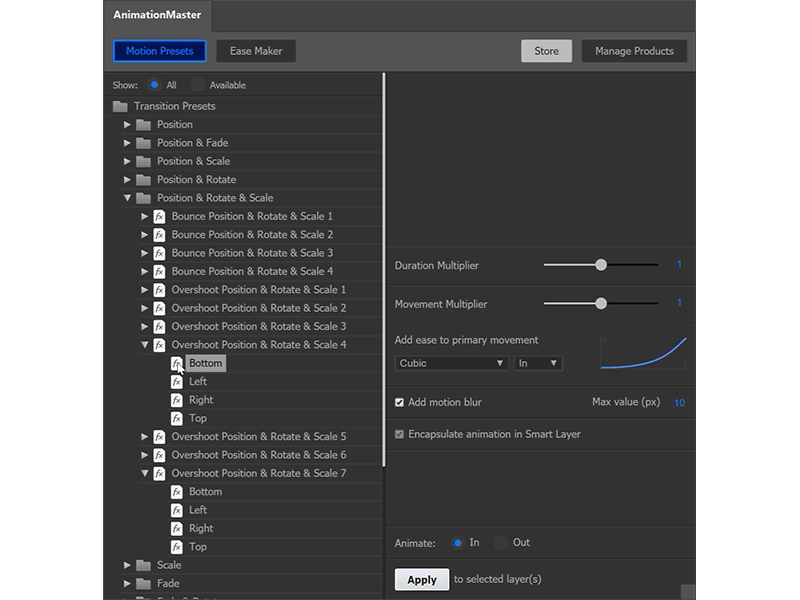Click the fx icon of Overshoot Position & Rotate & Scale 4
The height and width of the screenshot is (600, 800).
tap(160, 345)
